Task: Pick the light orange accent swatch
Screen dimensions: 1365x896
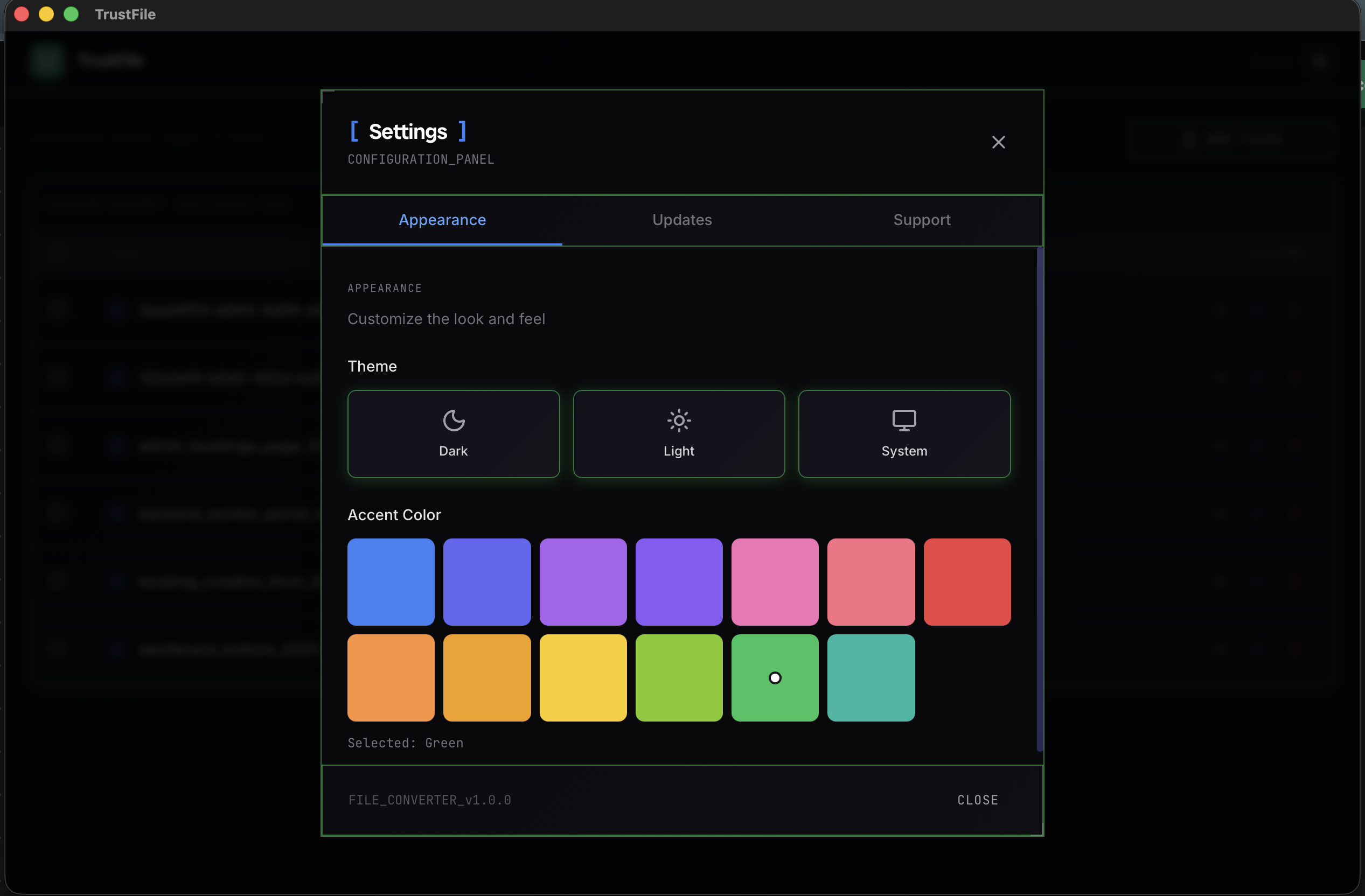Action: [x=391, y=677]
